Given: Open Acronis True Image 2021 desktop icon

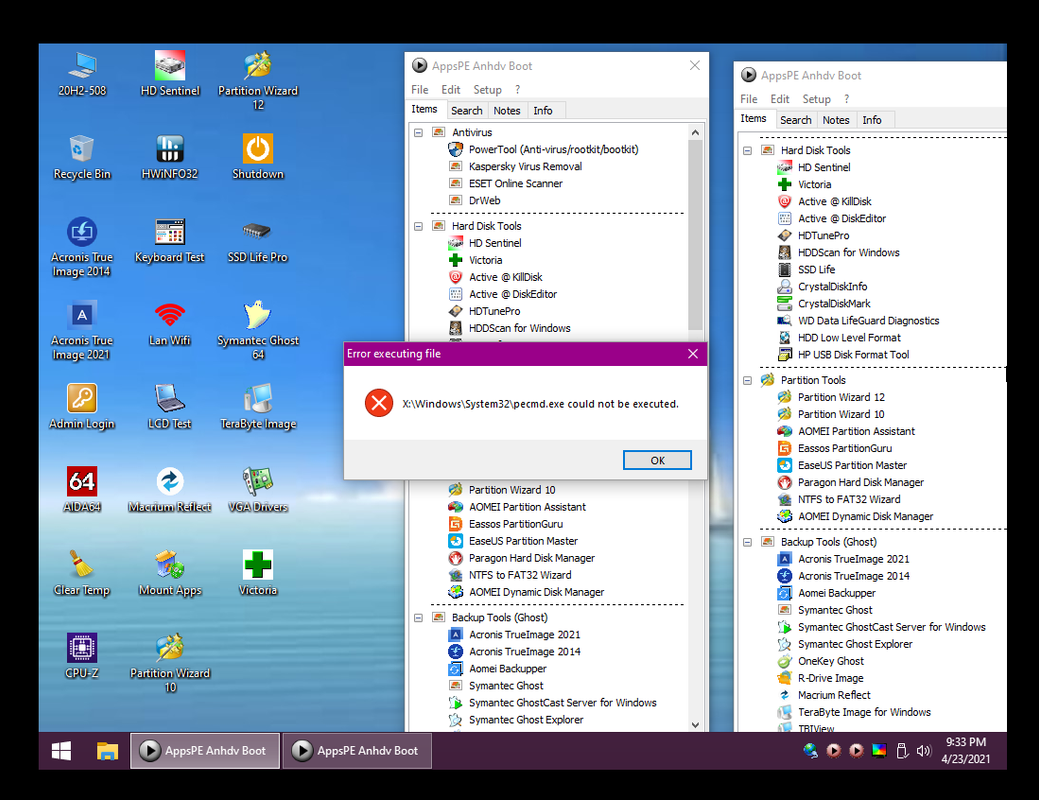Looking at the screenshot, I should (x=82, y=330).
